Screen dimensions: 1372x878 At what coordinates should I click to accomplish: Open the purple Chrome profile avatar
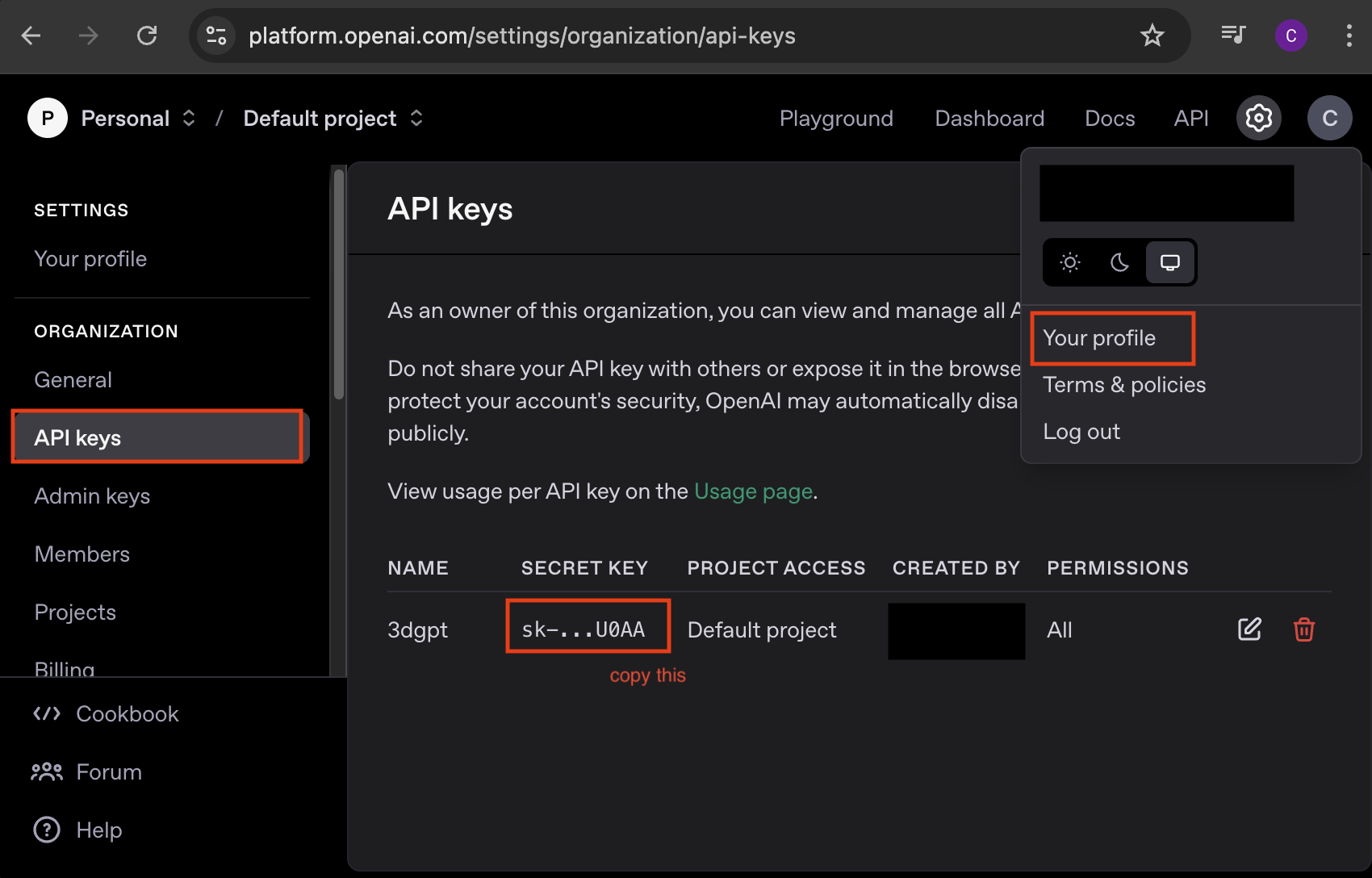[1290, 36]
